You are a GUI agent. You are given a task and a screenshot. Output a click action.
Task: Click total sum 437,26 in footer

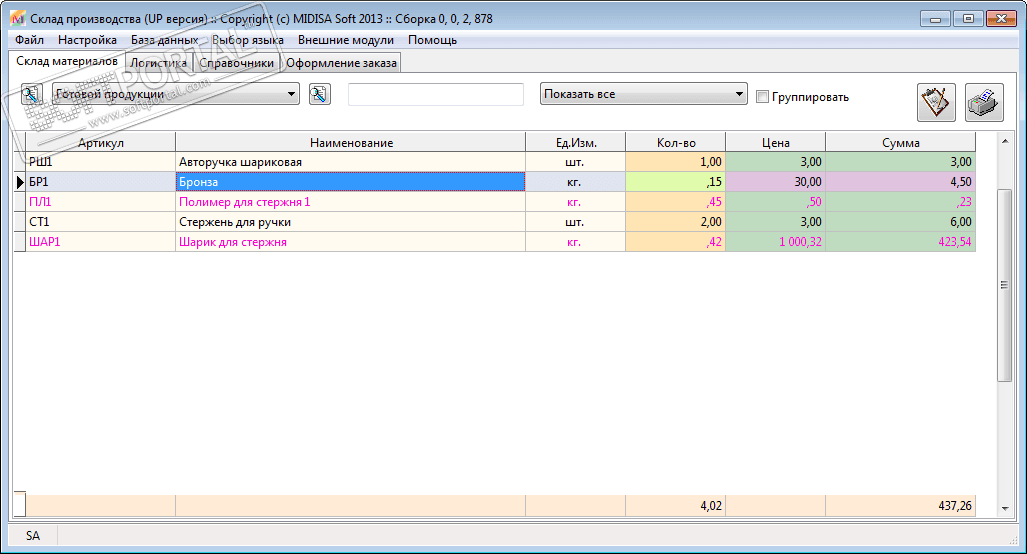[901, 506]
